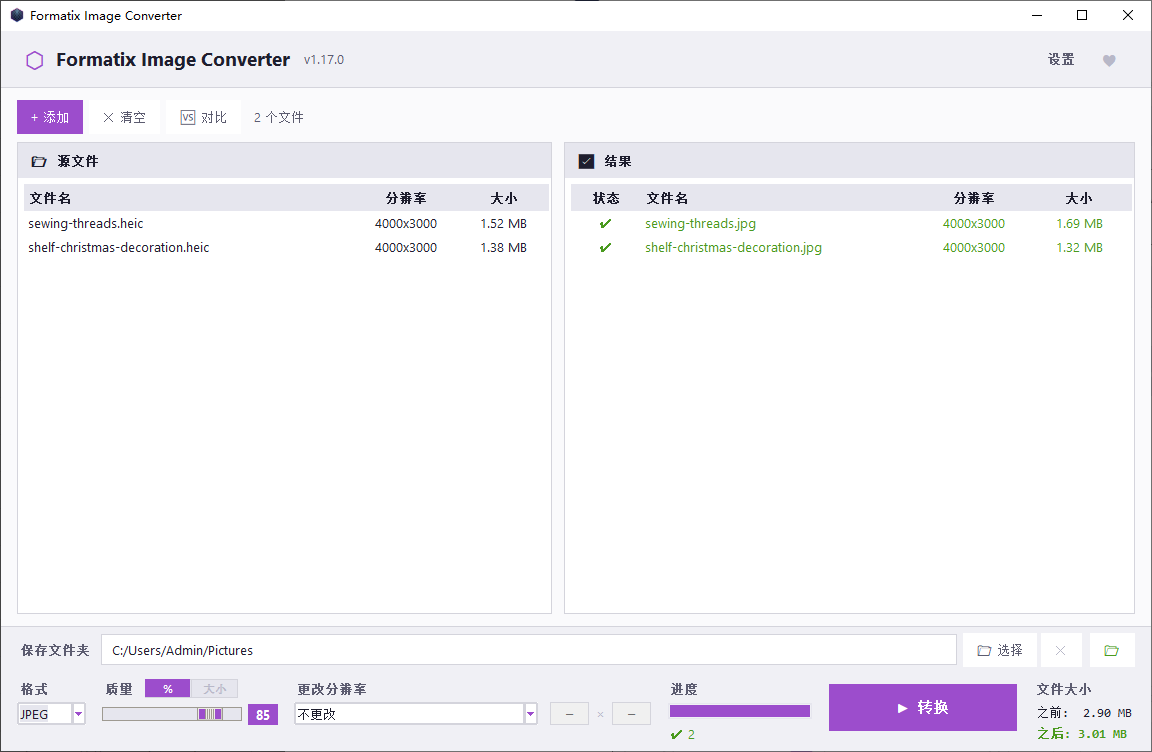1152x752 pixels.
Task: Click green checkmark status for sewing-threads.jpg
Action: coord(605,223)
